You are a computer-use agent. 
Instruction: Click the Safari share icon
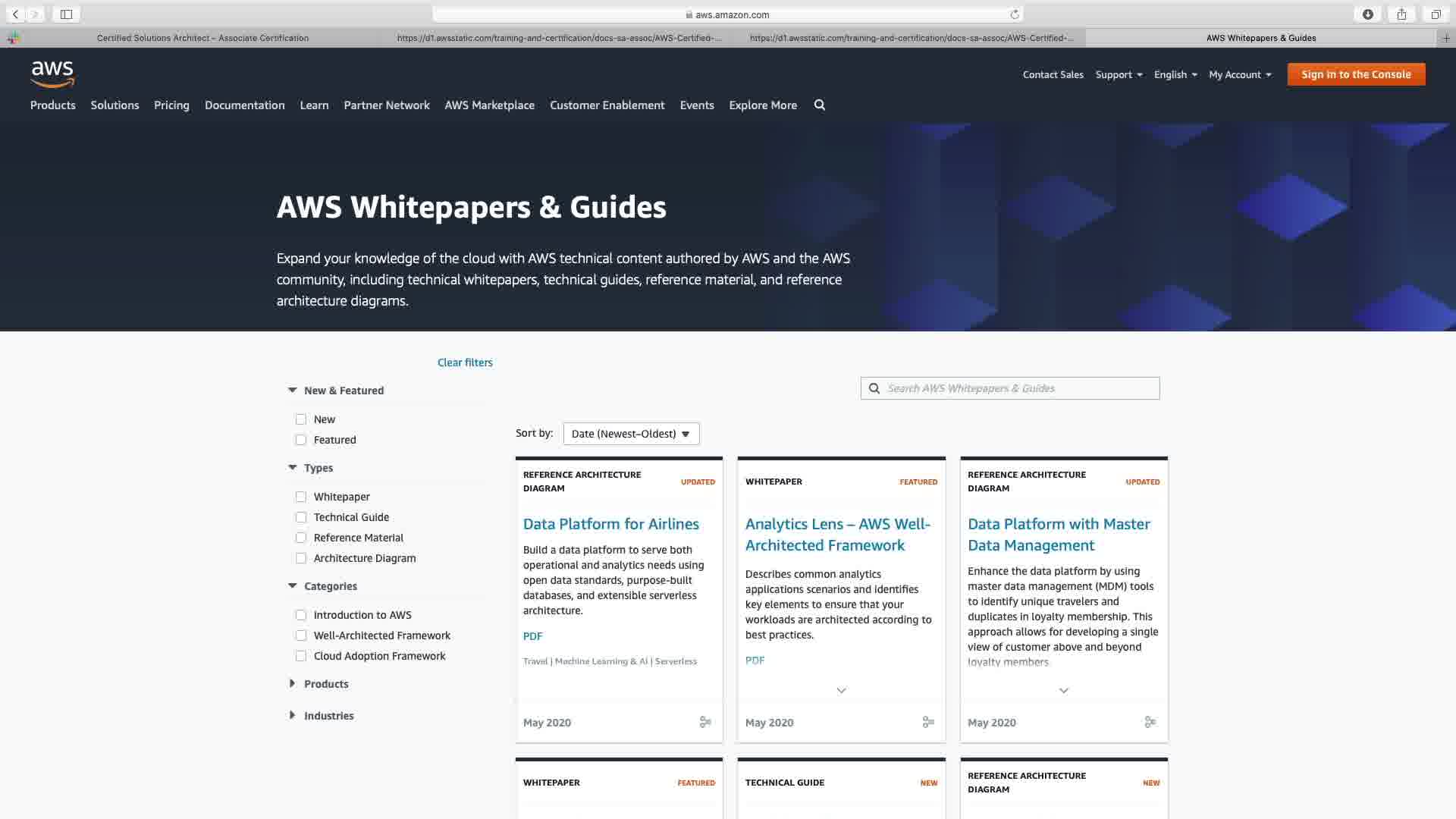(1401, 14)
